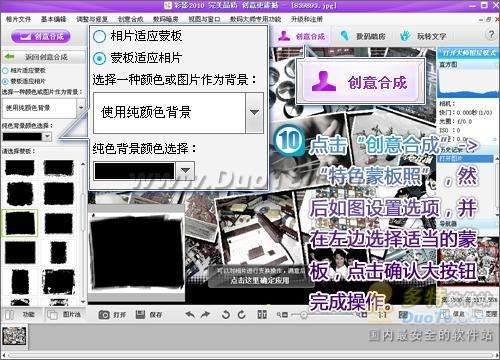Image resolution: width=500 pixels, height=360 pixels.
Task: Expand the solid color picker arrow in left panel
Action: 47,136
